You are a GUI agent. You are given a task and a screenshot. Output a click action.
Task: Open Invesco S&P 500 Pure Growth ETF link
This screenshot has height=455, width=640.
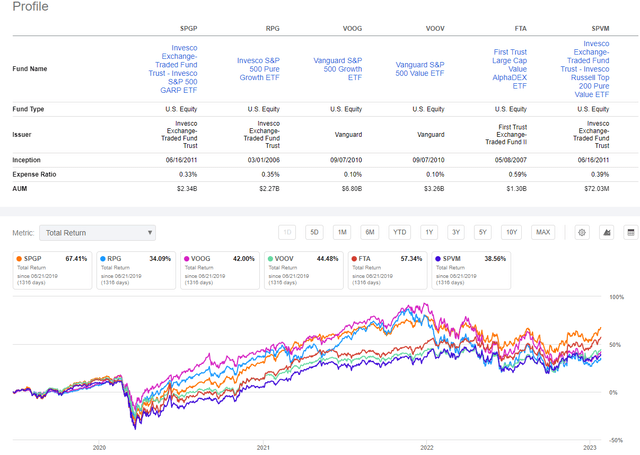point(258,69)
